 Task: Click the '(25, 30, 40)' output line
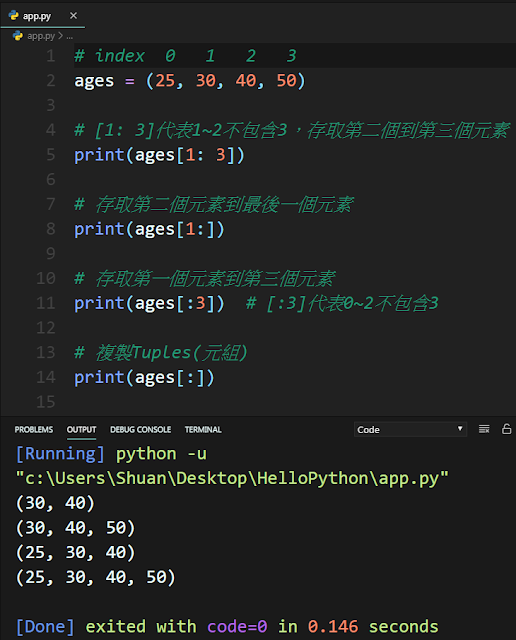pyautogui.click(x=76, y=552)
